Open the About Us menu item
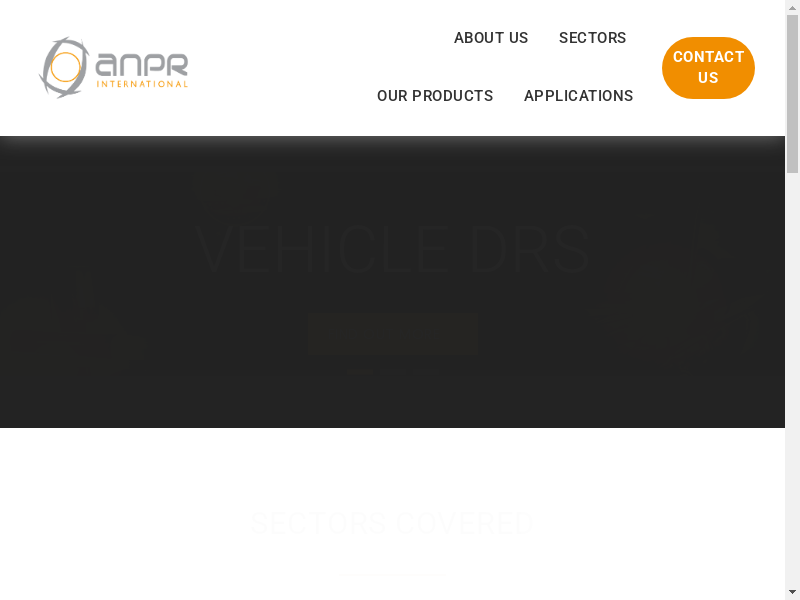 [491, 38]
